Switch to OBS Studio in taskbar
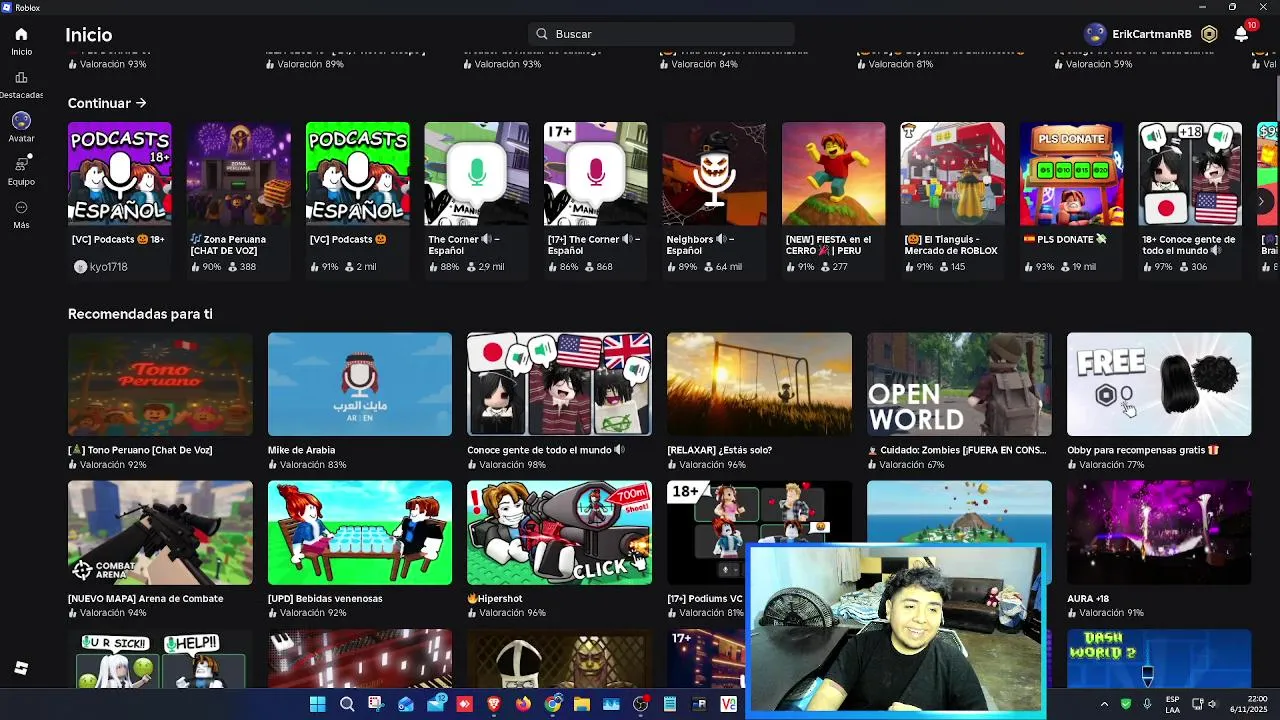 tap(641, 704)
